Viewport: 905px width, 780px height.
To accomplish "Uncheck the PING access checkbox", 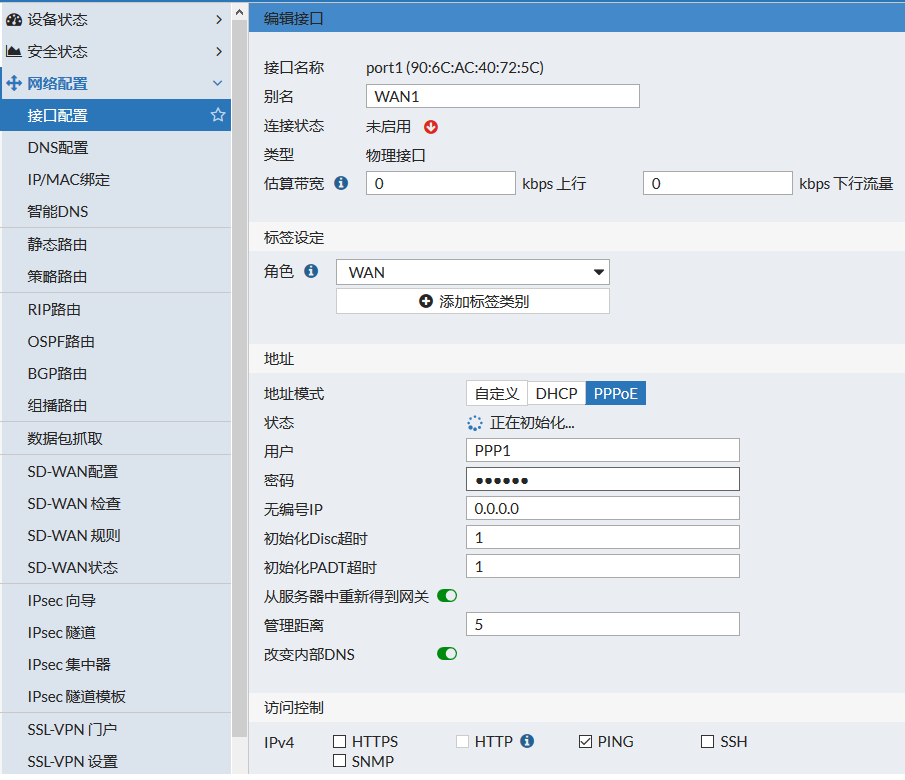I will [x=585, y=741].
